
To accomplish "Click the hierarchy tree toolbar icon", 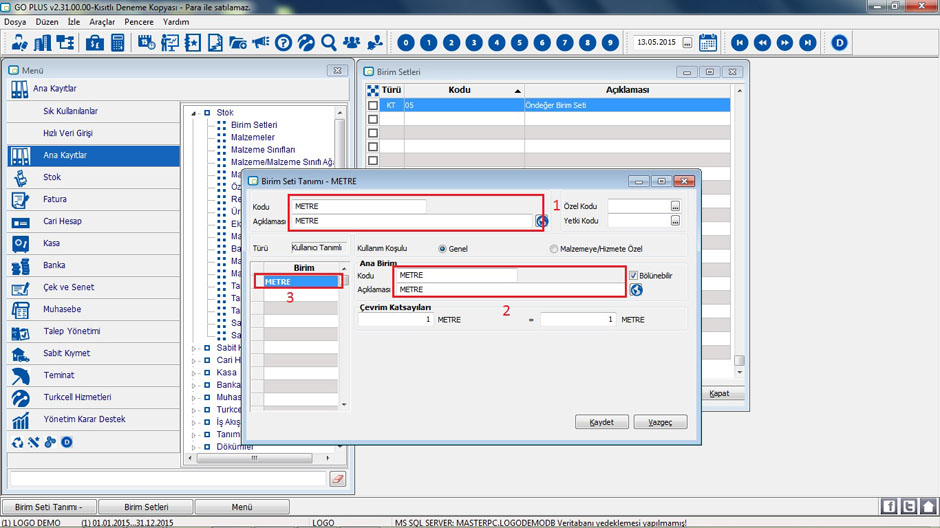I will pyautogui.click(x=65, y=43).
